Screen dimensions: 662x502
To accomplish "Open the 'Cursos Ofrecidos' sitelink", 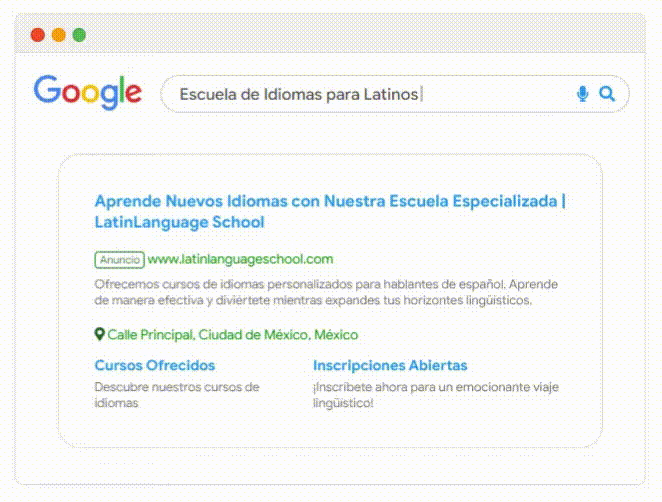I will point(154,366).
